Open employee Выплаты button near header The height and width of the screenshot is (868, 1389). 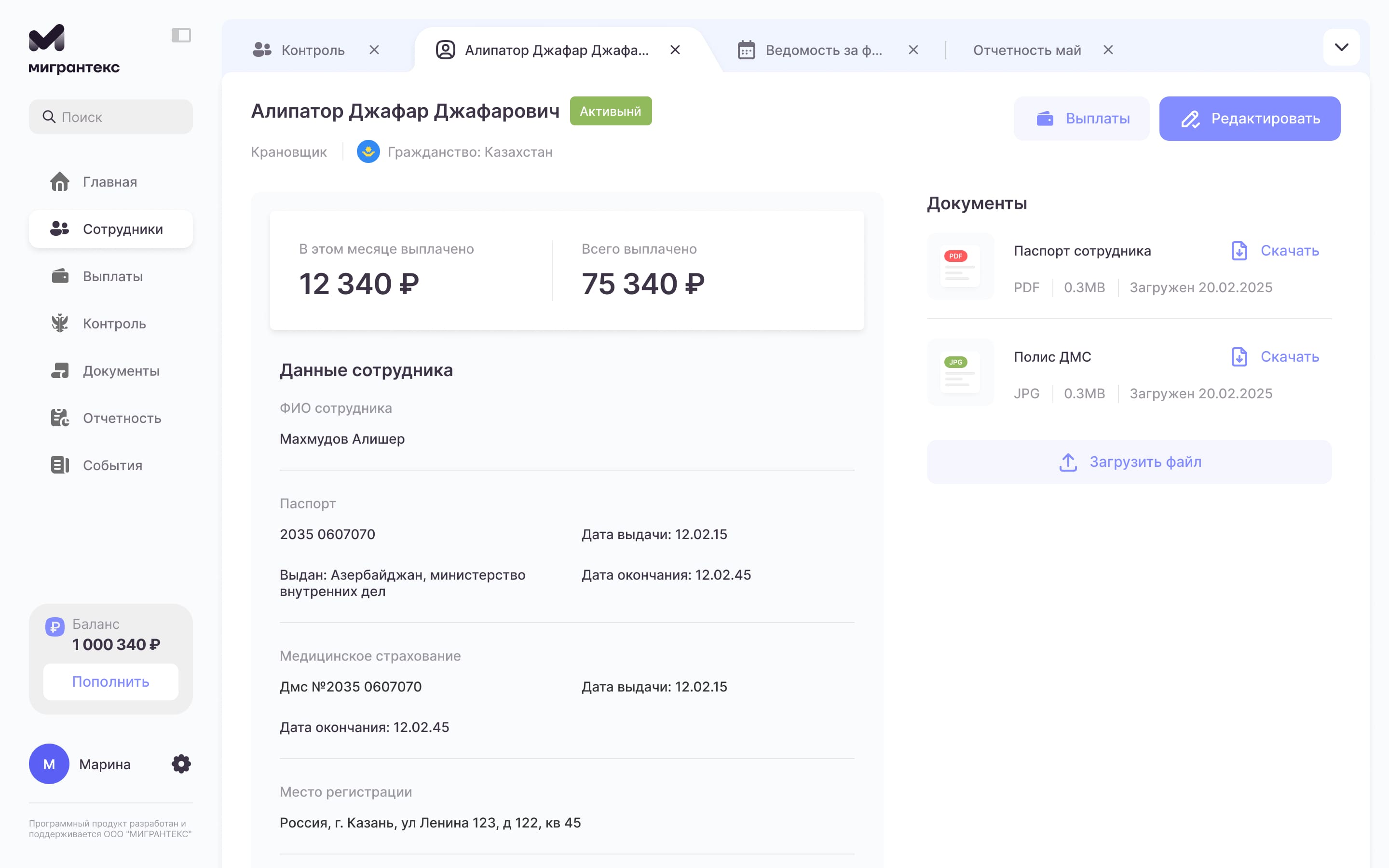[1081, 119]
